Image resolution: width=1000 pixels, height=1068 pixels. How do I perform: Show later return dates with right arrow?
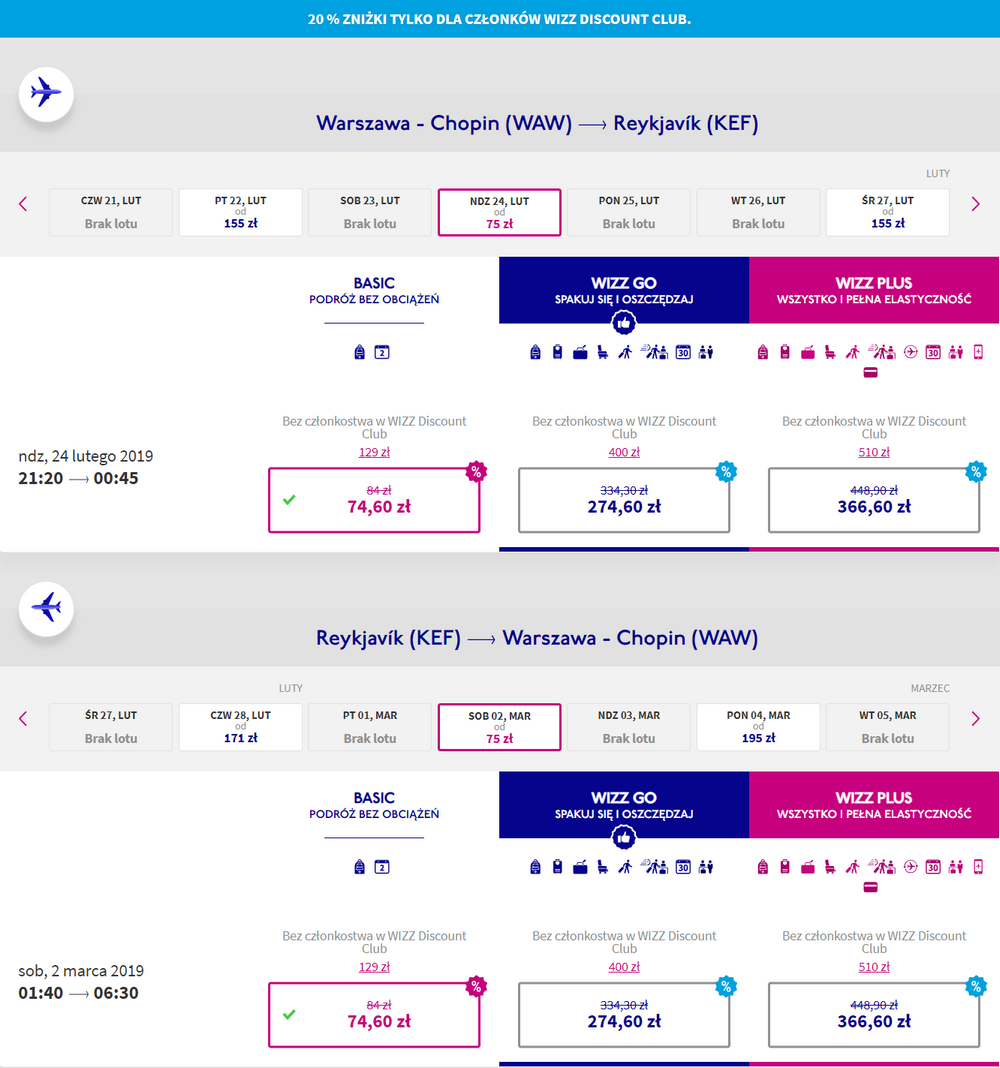coord(975,719)
